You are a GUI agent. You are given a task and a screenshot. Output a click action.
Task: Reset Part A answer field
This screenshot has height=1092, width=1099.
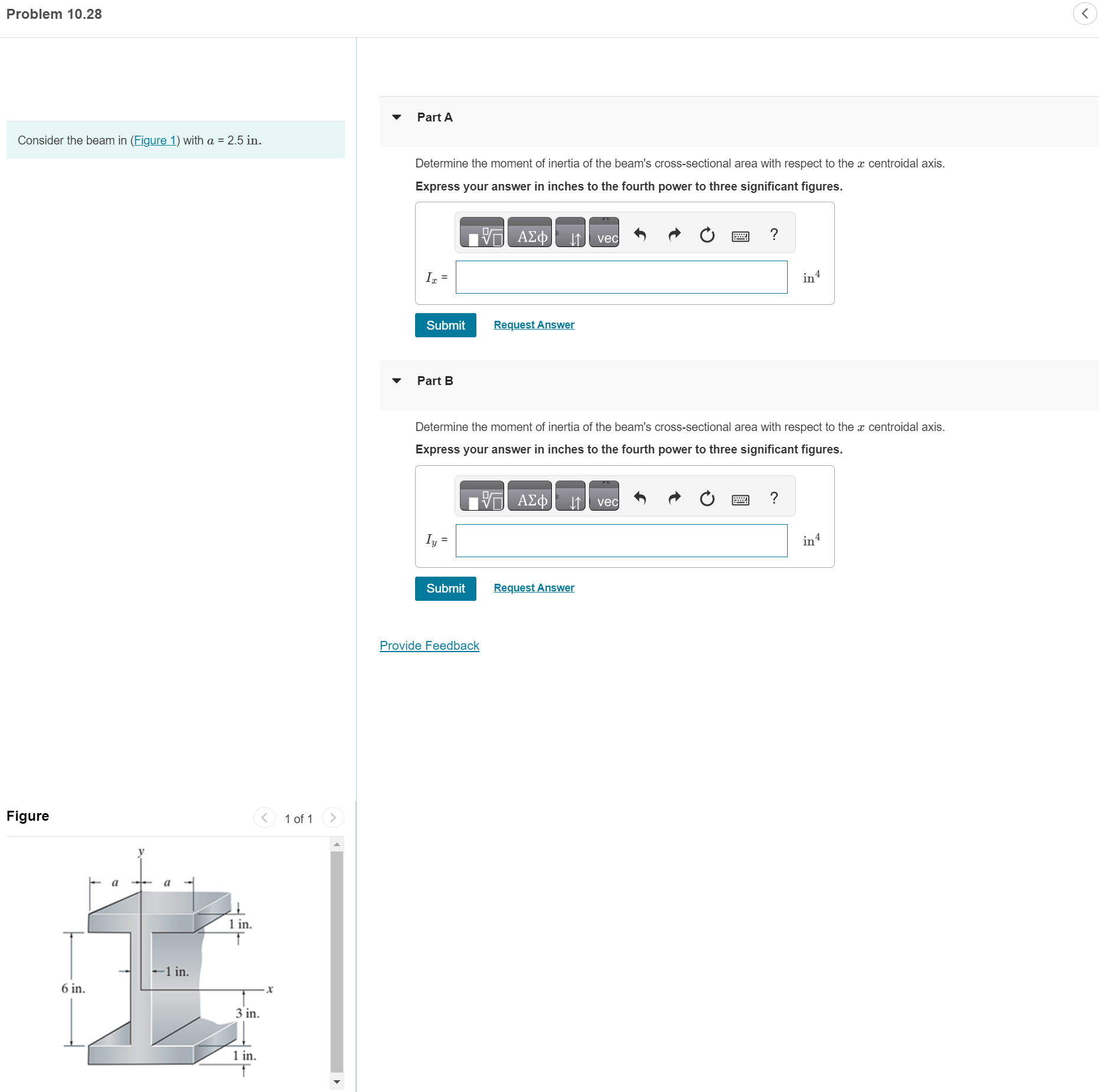707,235
